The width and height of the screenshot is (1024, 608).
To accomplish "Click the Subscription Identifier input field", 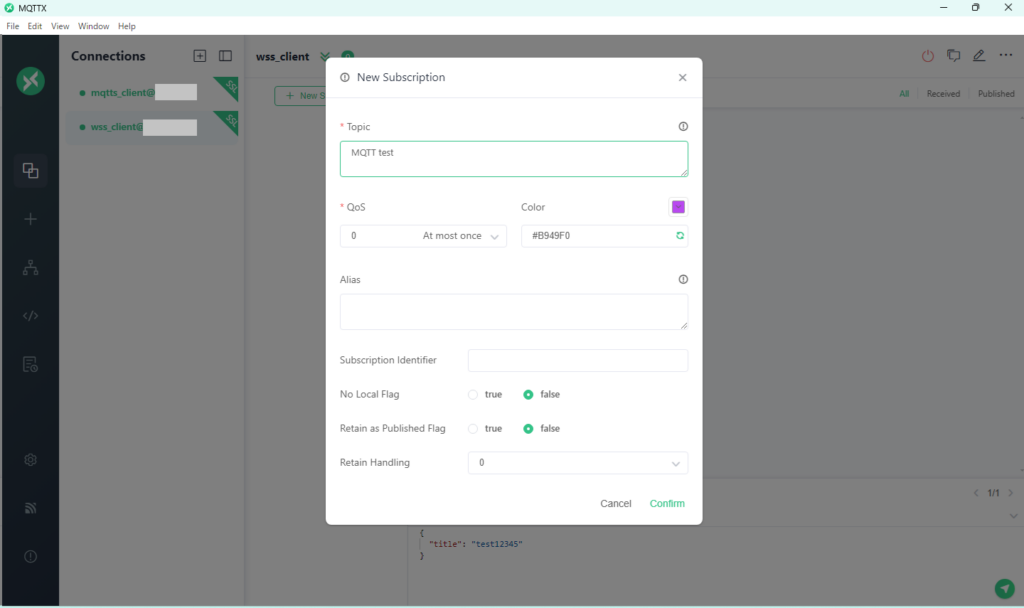I will 577,360.
